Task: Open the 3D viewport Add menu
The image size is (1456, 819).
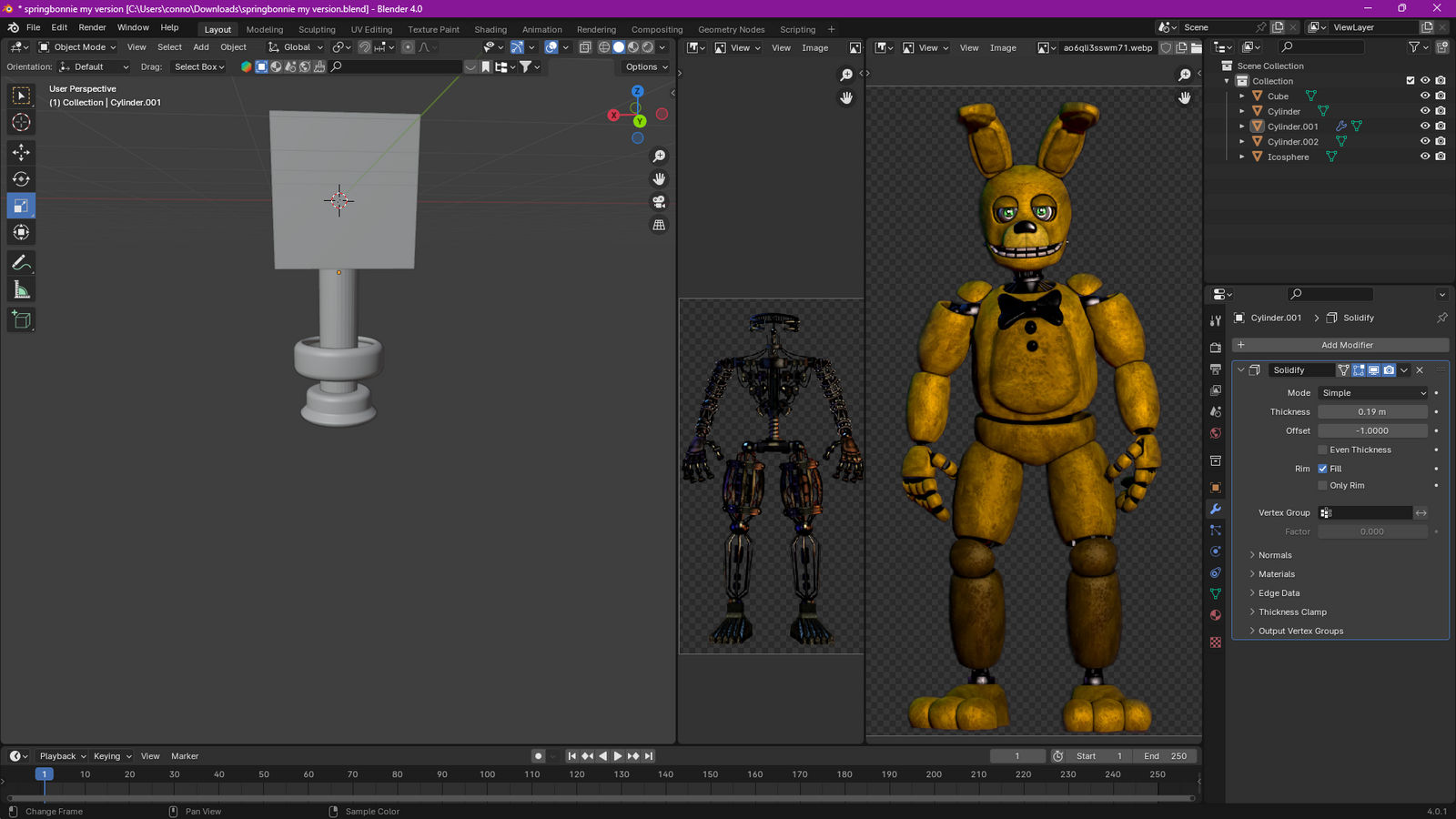Action: tap(201, 47)
